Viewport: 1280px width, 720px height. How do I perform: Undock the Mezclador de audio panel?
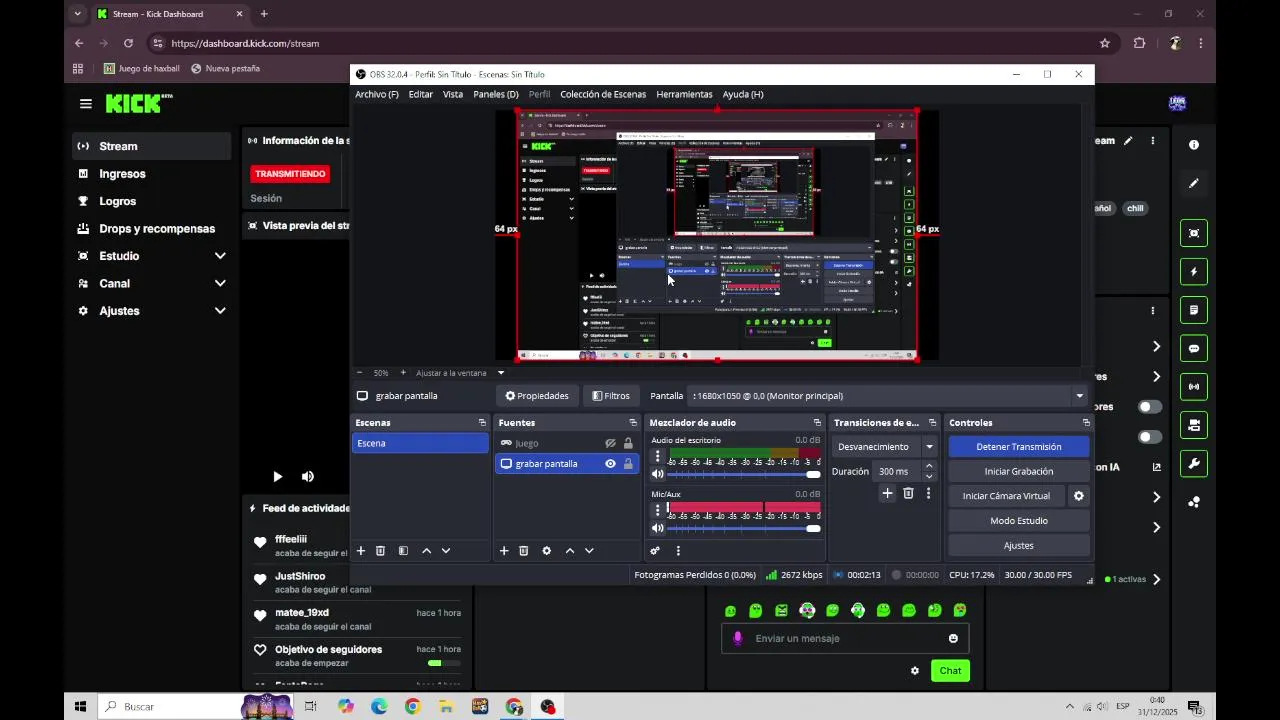(x=817, y=423)
